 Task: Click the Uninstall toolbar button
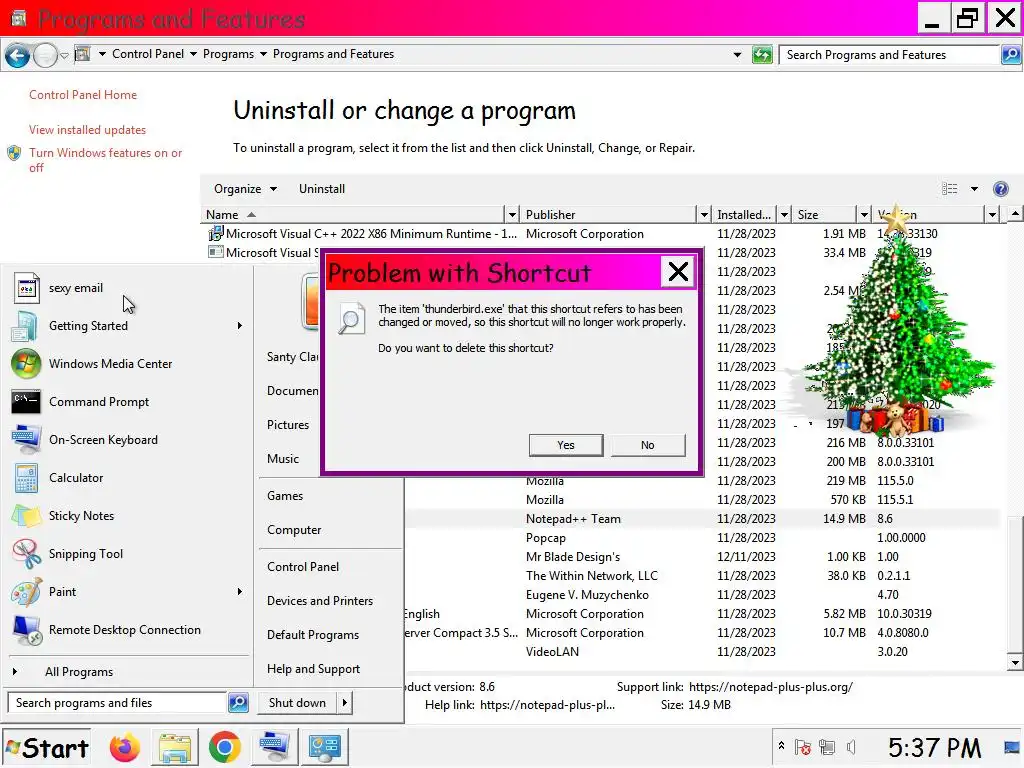click(x=322, y=189)
